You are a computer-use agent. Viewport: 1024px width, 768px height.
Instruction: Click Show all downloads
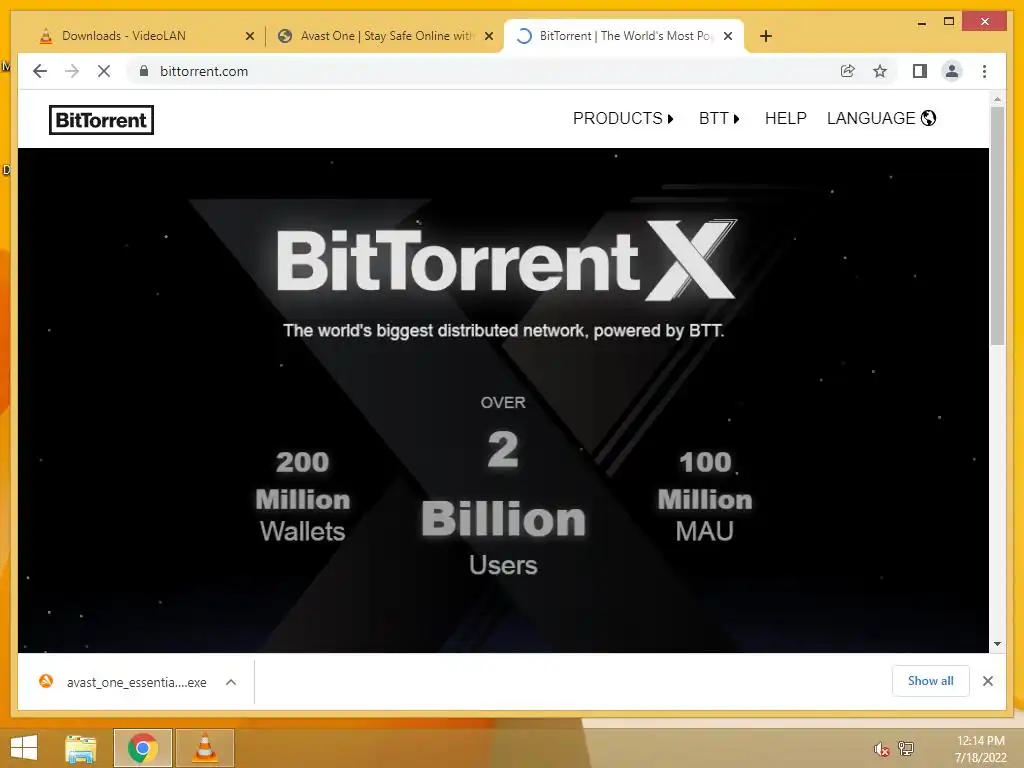tap(931, 681)
